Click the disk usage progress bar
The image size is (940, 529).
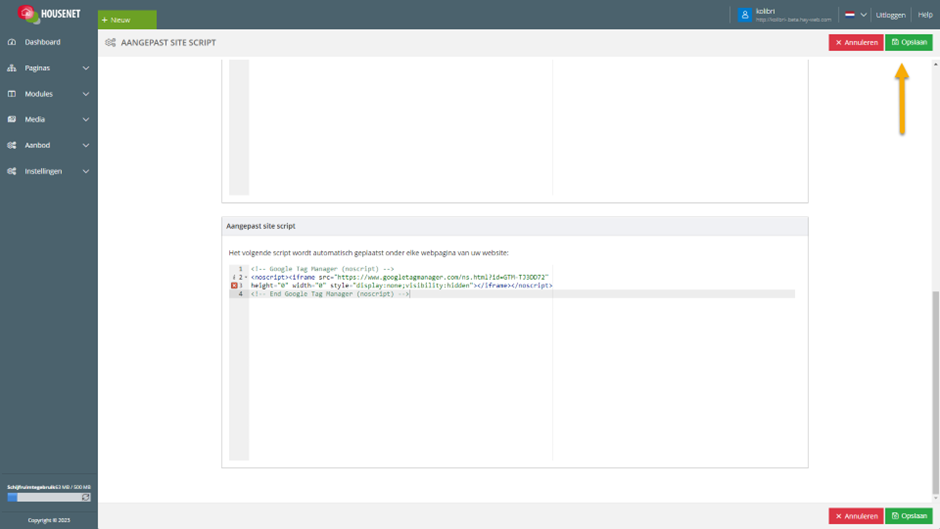pos(49,497)
